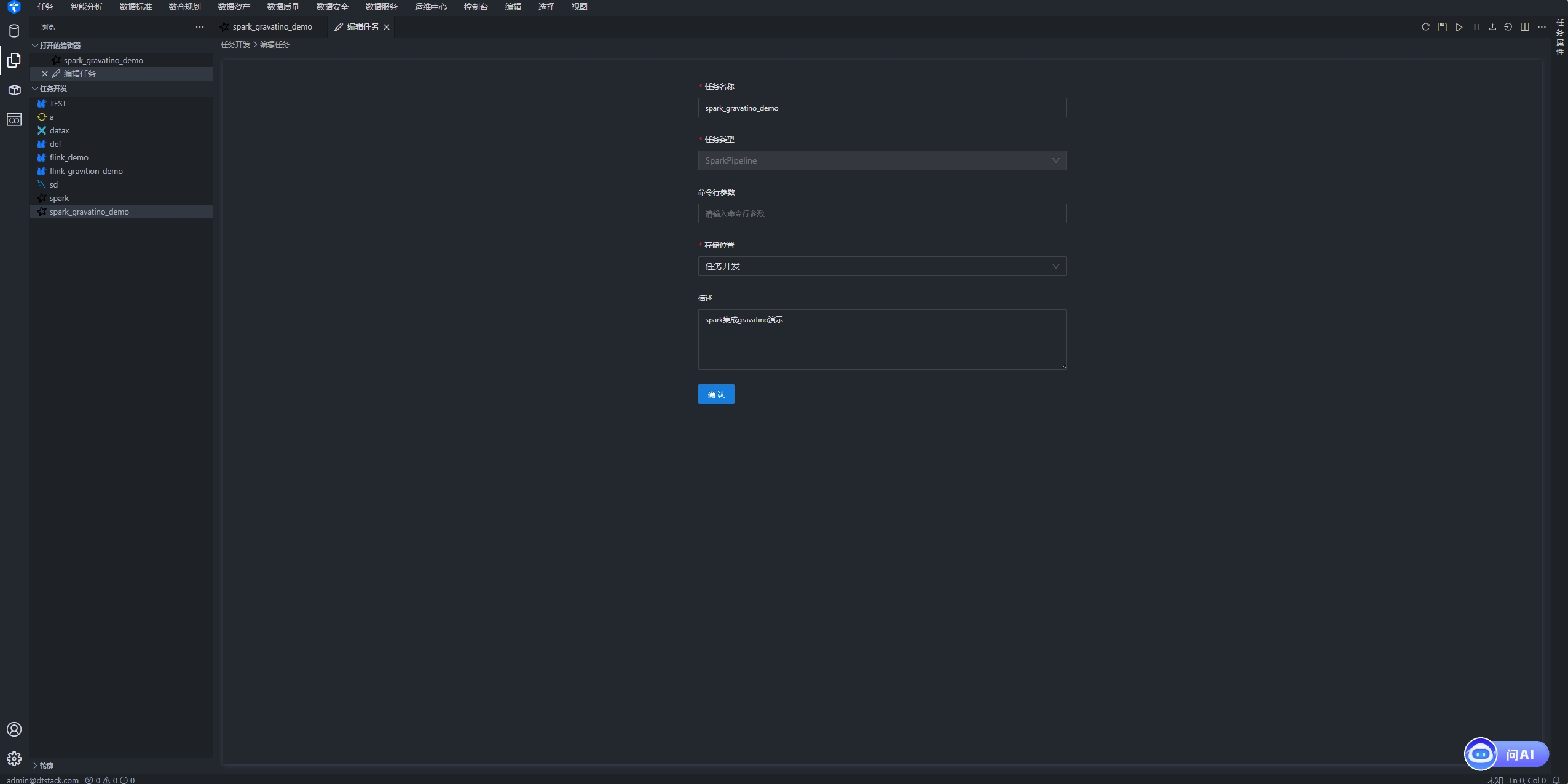This screenshot has height=784, width=1568.
Task: Open the settings gear in sidebar
Action: point(14,758)
